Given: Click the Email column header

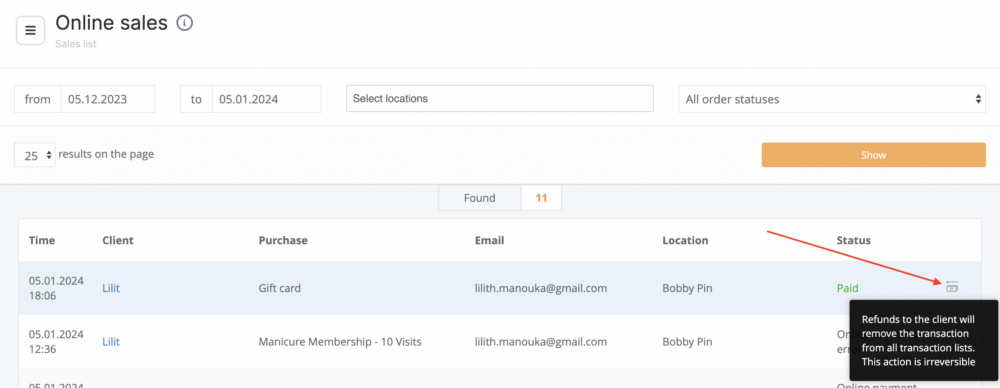Looking at the screenshot, I should pyautogui.click(x=489, y=241).
